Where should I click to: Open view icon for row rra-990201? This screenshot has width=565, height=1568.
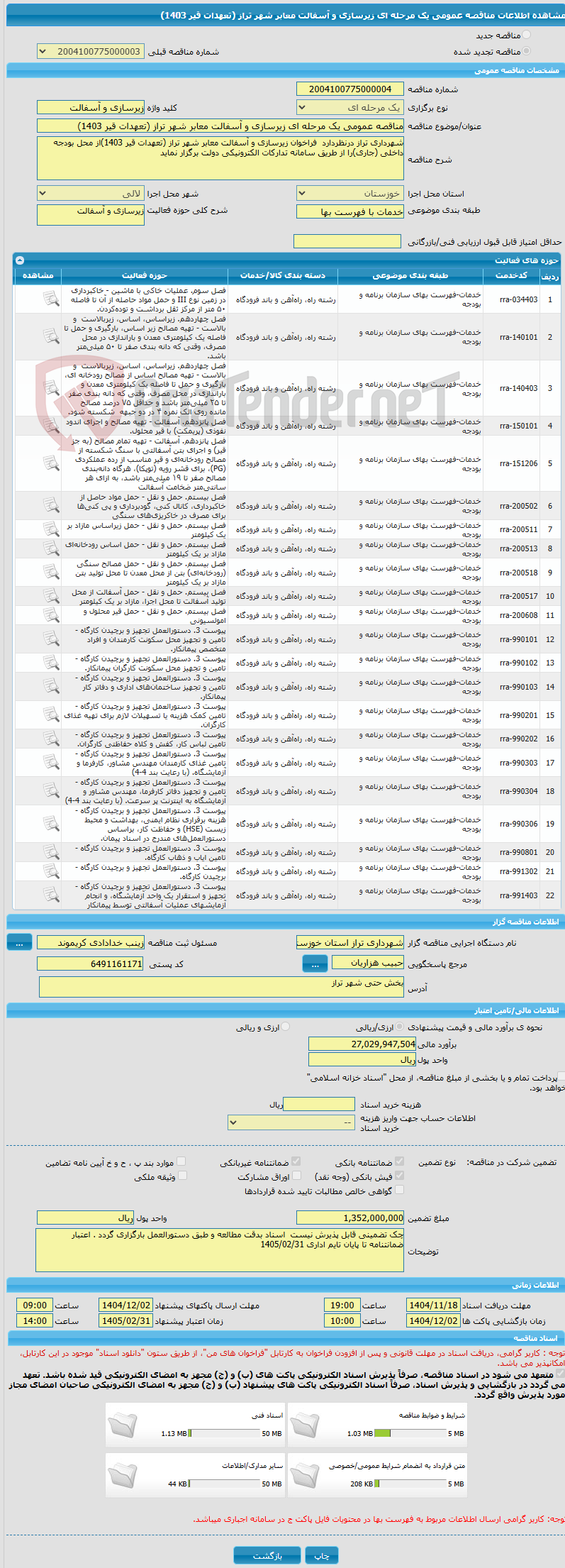pos(50,715)
